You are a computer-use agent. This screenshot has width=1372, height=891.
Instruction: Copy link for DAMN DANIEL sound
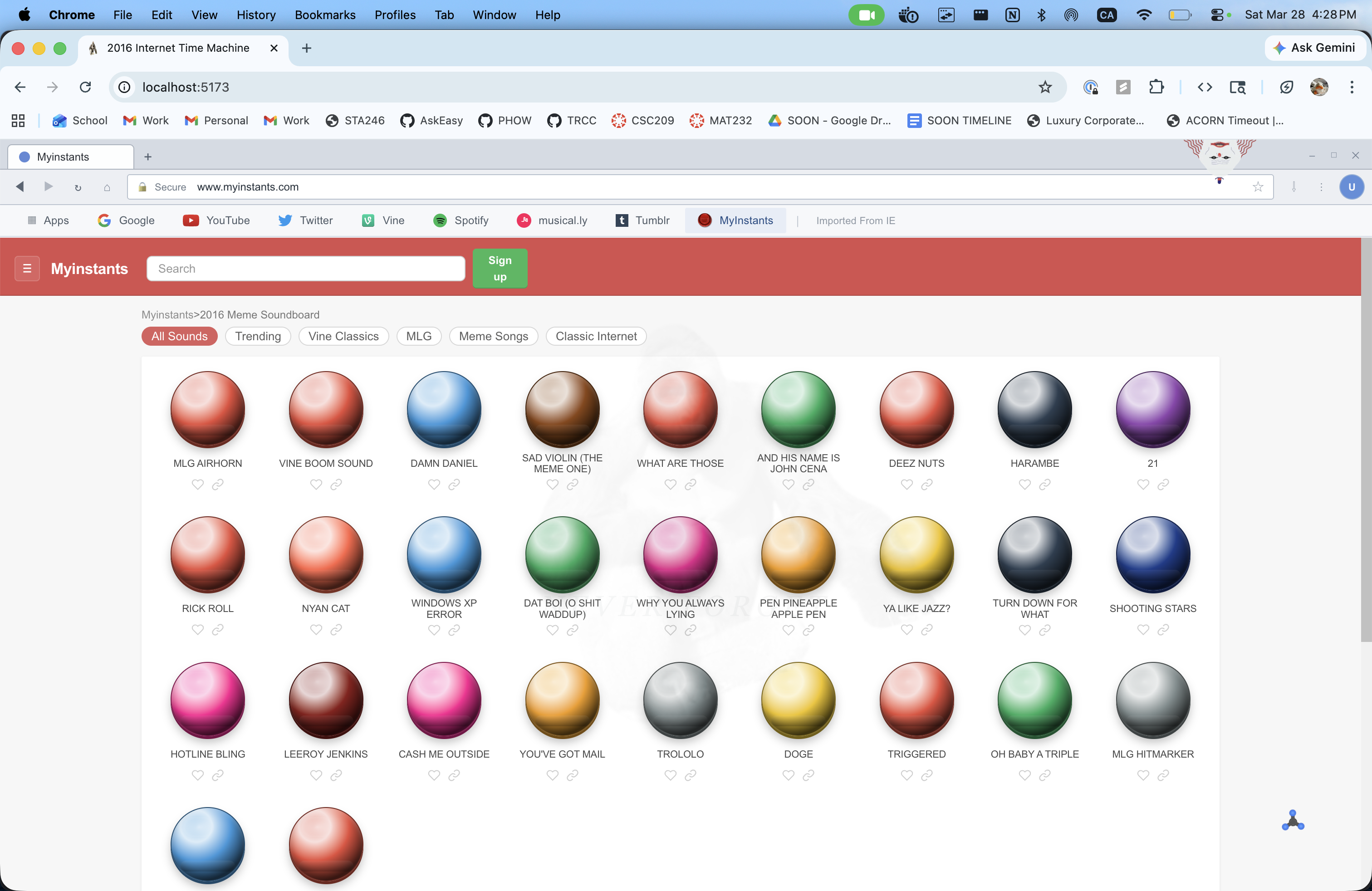click(454, 484)
